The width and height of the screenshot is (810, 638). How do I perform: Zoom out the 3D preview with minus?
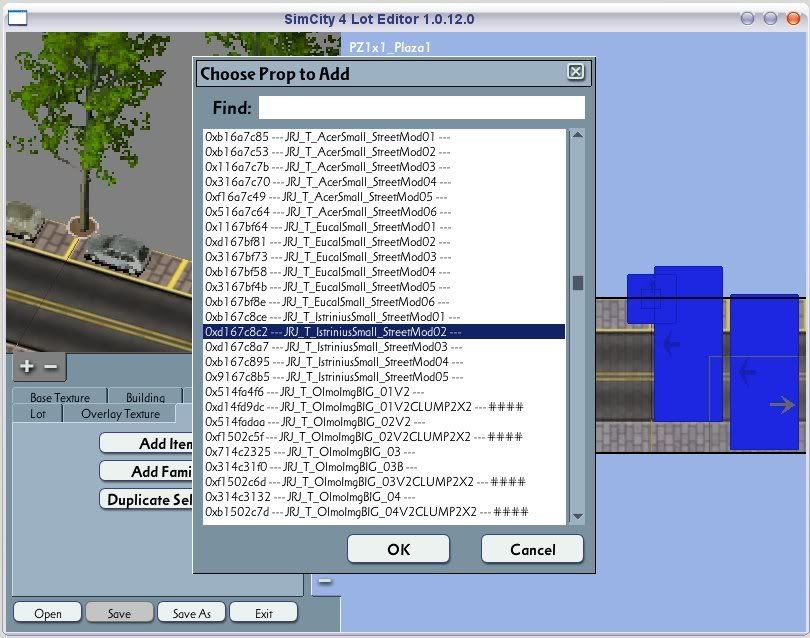(x=51, y=367)
